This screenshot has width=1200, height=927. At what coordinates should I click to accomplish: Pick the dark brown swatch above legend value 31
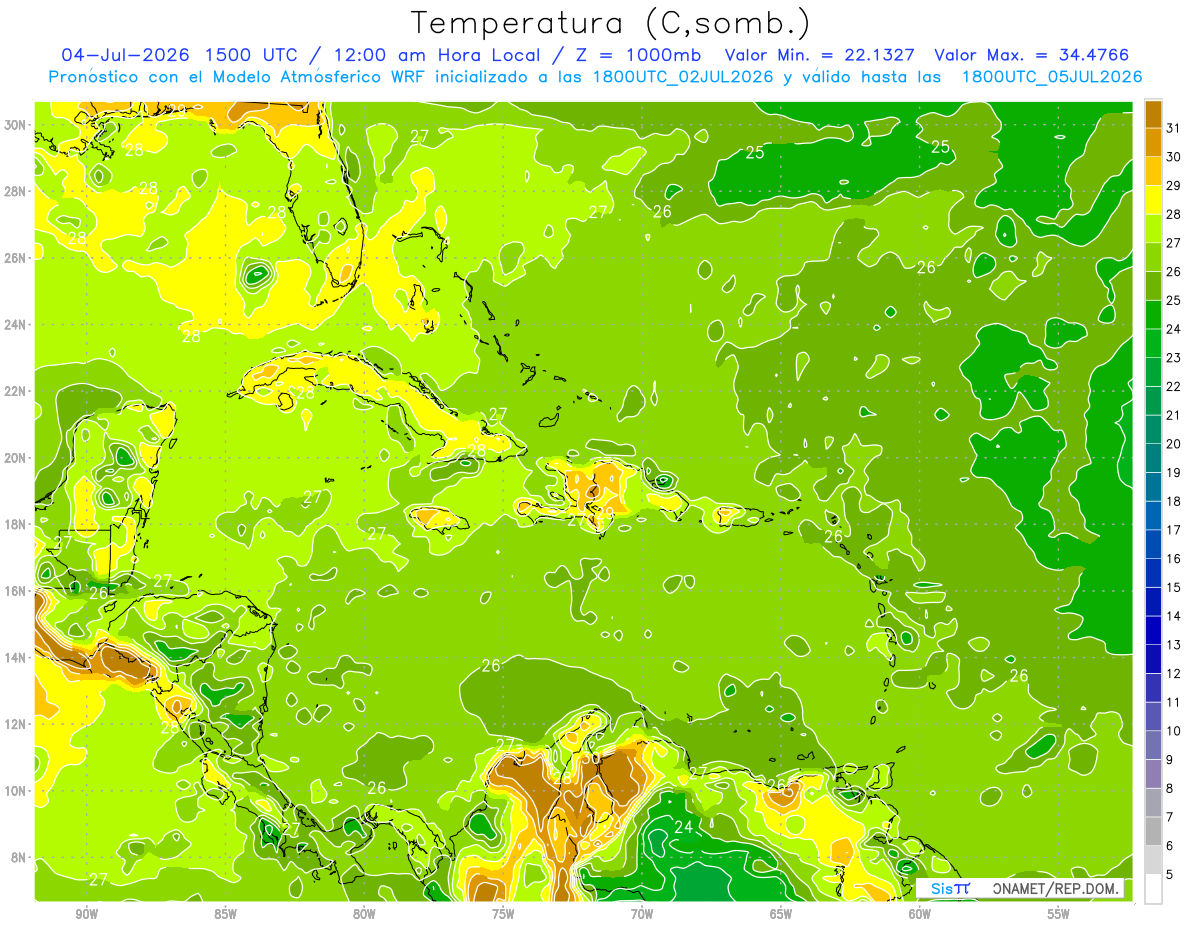[x=1153, y=113]
